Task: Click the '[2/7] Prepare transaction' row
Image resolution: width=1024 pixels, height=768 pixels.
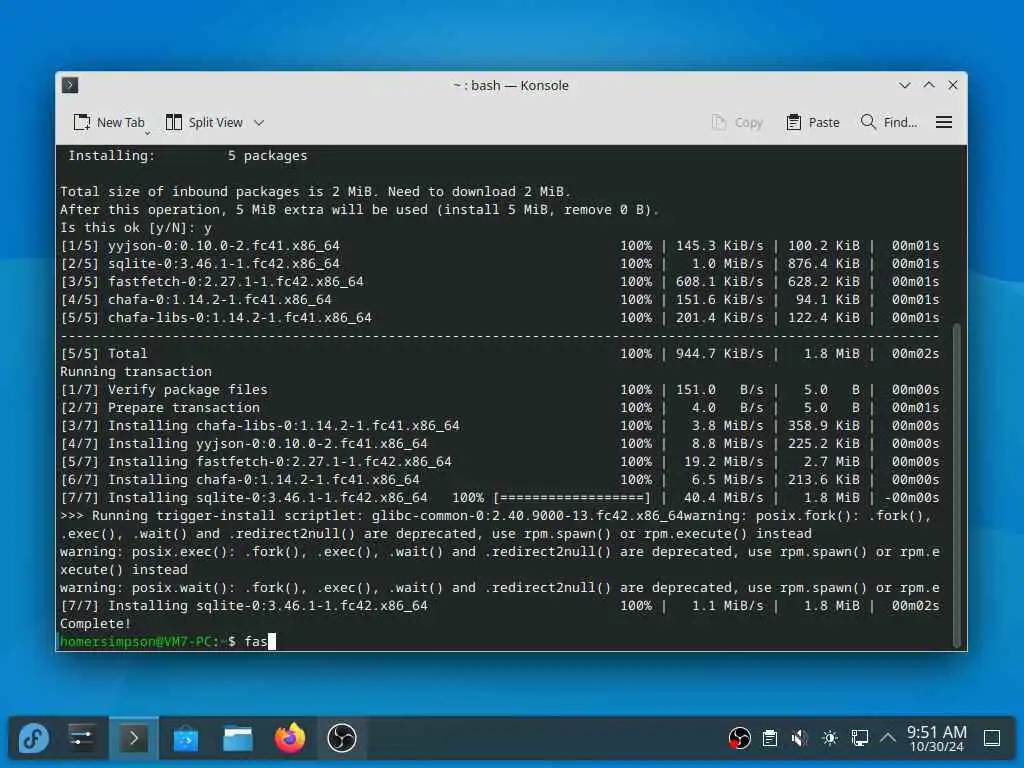Action: pyautogui.click(x=500, y=408)
